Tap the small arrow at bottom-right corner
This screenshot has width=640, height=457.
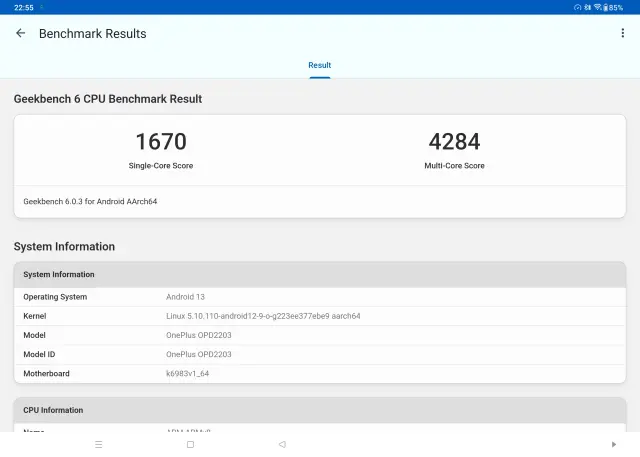point(614,444)
